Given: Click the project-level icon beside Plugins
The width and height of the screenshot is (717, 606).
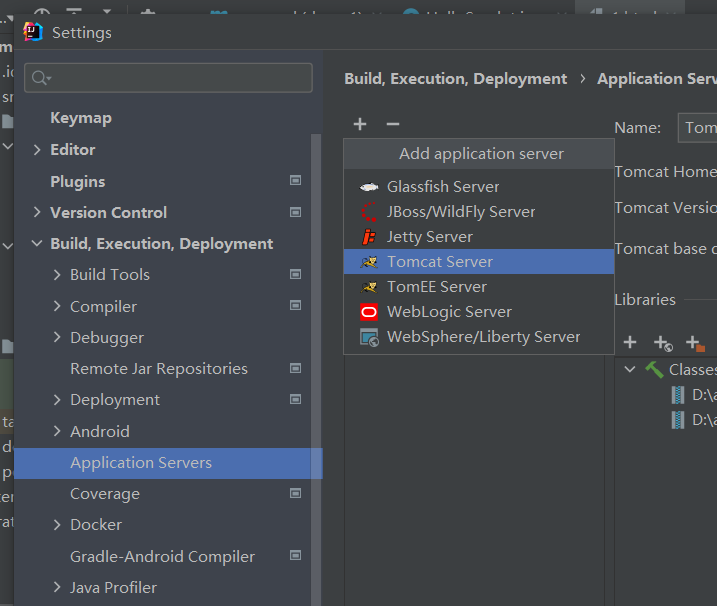Looking at the screenshot, I should 295,181.
